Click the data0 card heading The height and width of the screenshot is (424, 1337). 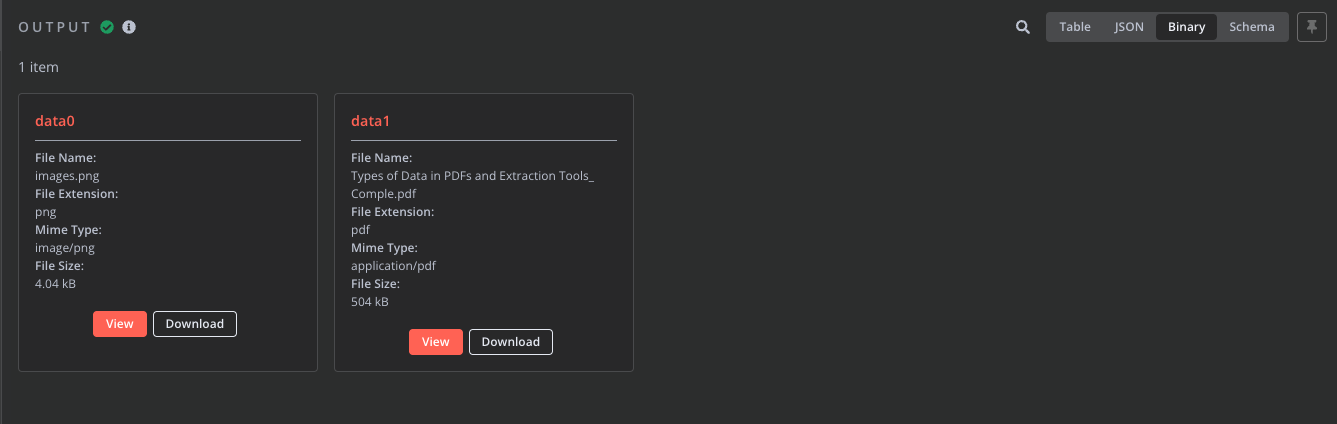point(56,121)
